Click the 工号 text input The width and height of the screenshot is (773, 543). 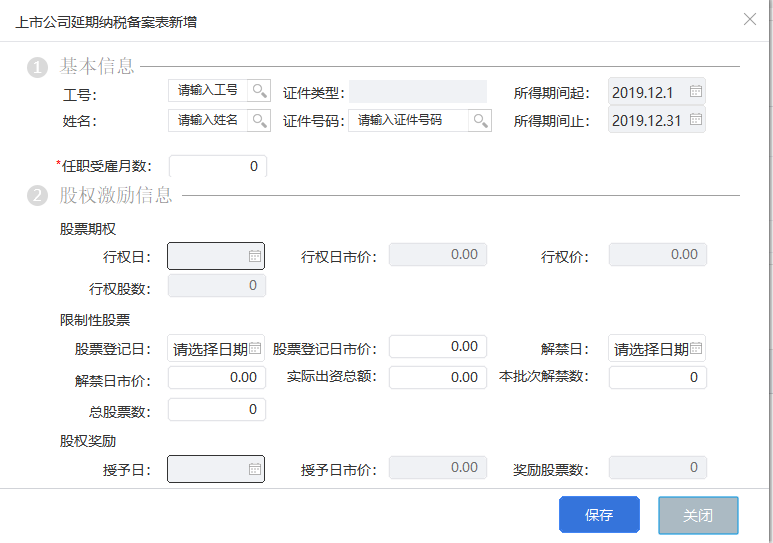(208, 91)
